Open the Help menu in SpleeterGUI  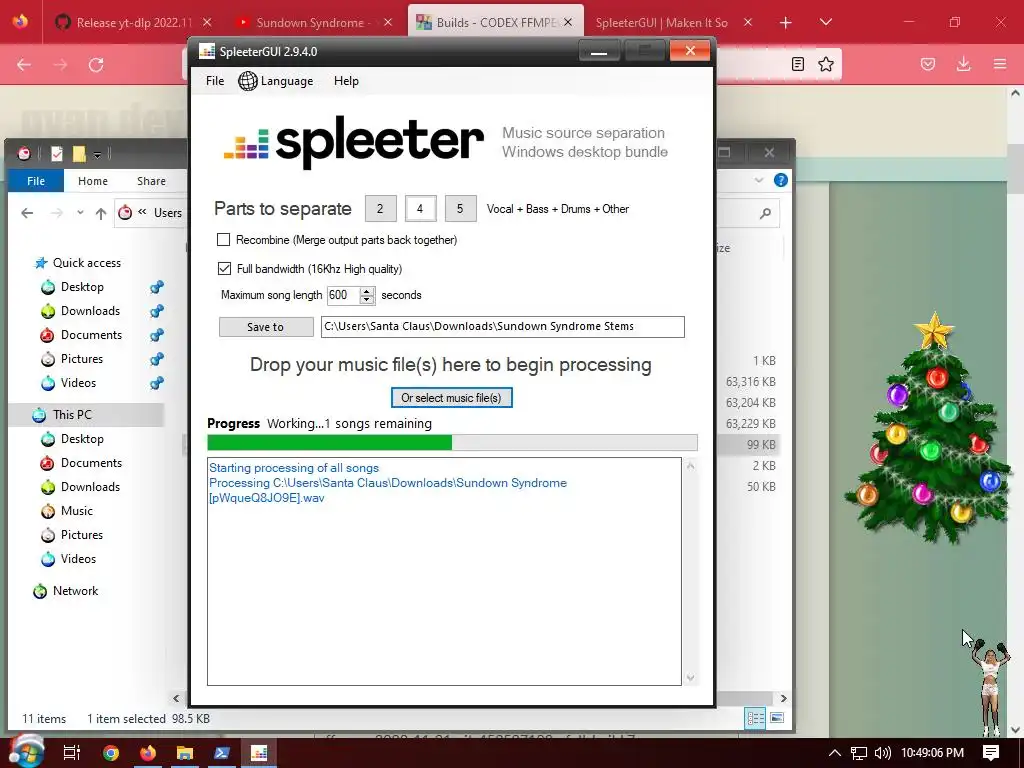[x=346, y=81]
